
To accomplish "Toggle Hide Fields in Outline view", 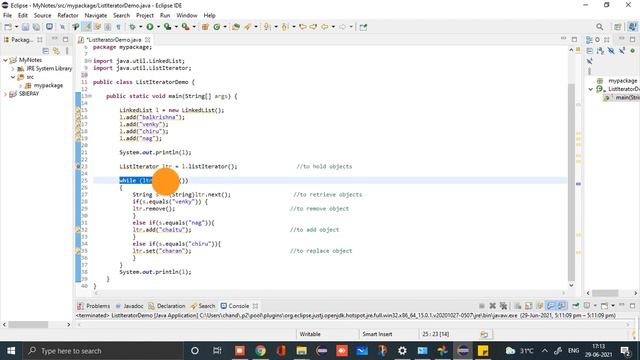I will 611,51.
